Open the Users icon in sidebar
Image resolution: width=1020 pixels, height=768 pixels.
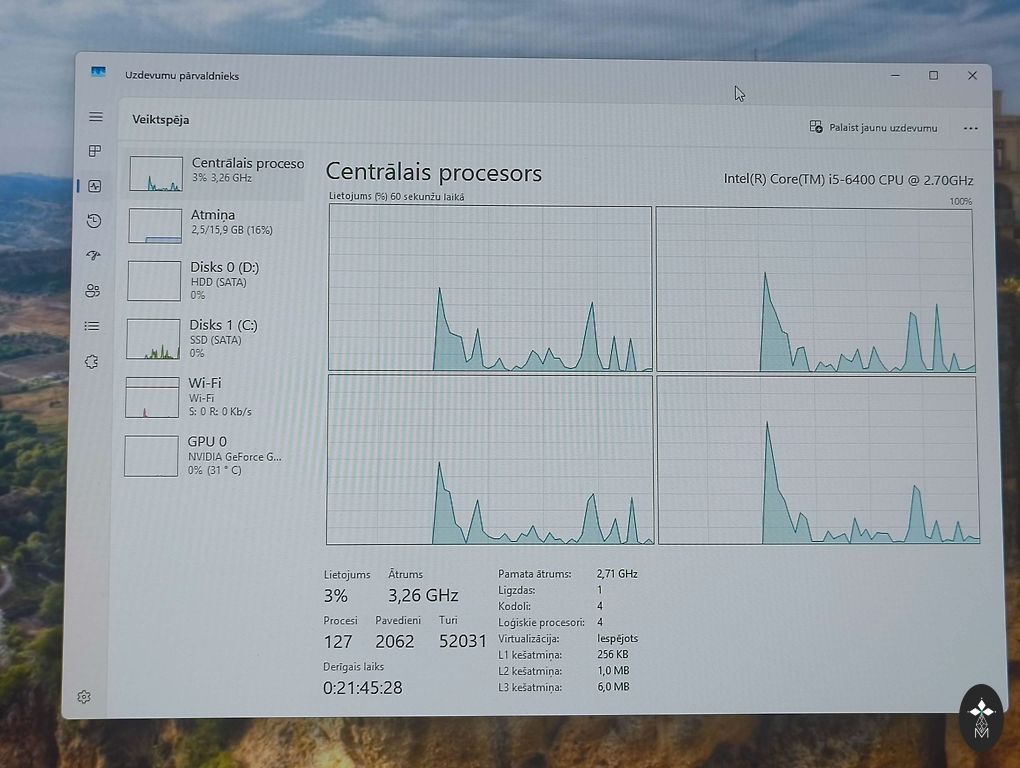(93, 291)
